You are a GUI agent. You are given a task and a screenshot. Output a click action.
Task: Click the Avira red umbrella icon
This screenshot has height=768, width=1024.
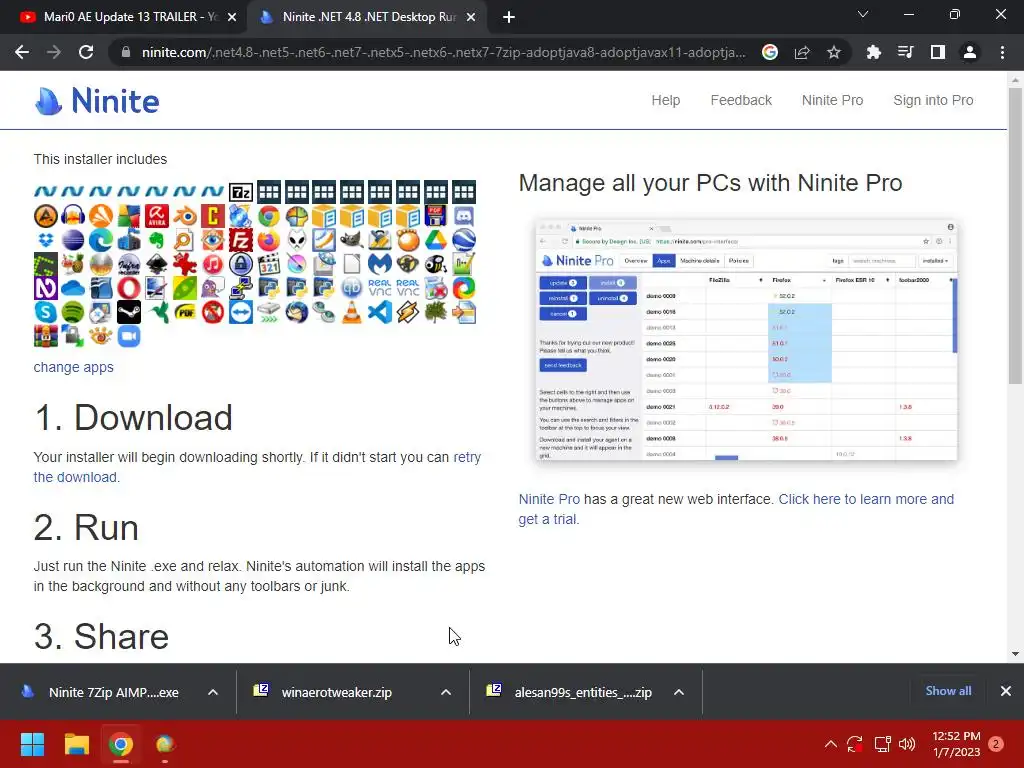click(x=157, y=216)
